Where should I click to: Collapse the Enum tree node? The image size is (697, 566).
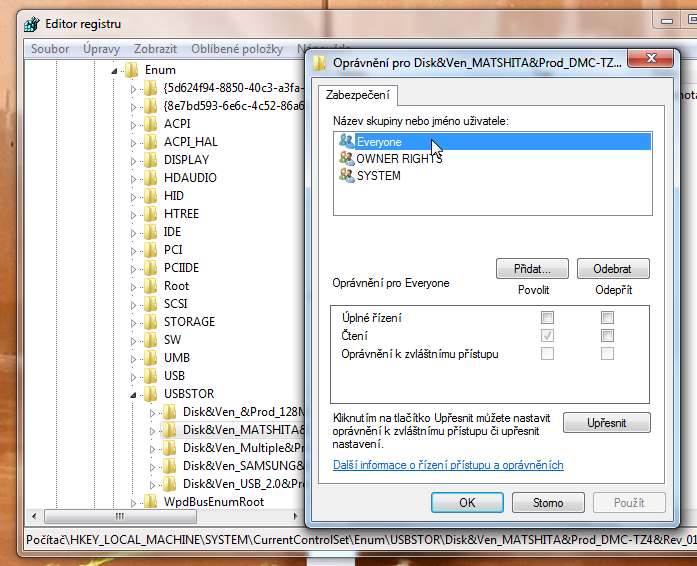[114, 71]
